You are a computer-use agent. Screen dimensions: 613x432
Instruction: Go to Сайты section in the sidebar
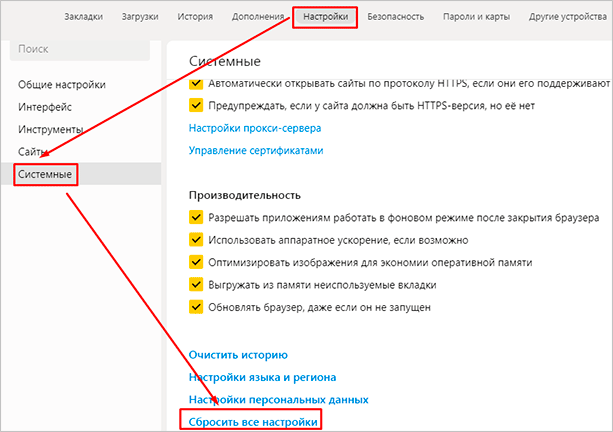(32, 152)
